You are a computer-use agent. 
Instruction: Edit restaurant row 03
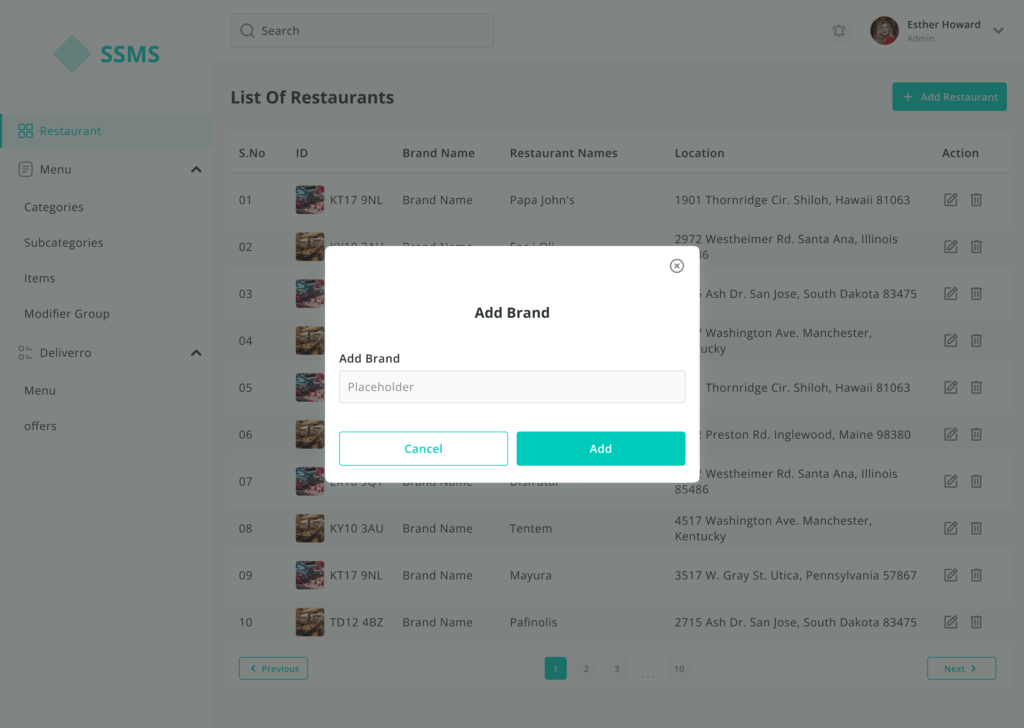click(951, 294)
